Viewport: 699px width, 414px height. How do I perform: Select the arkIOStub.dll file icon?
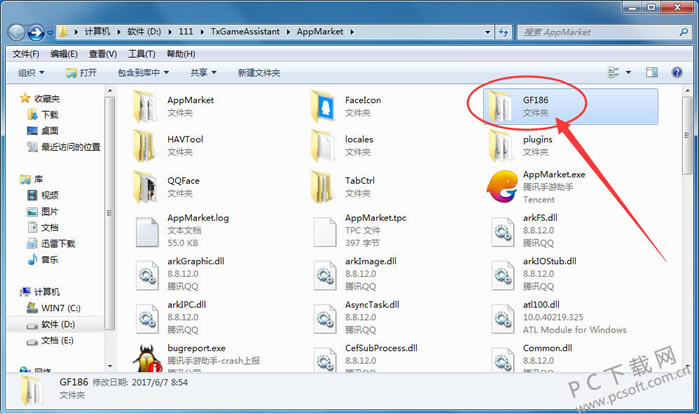tap(503, 275)
